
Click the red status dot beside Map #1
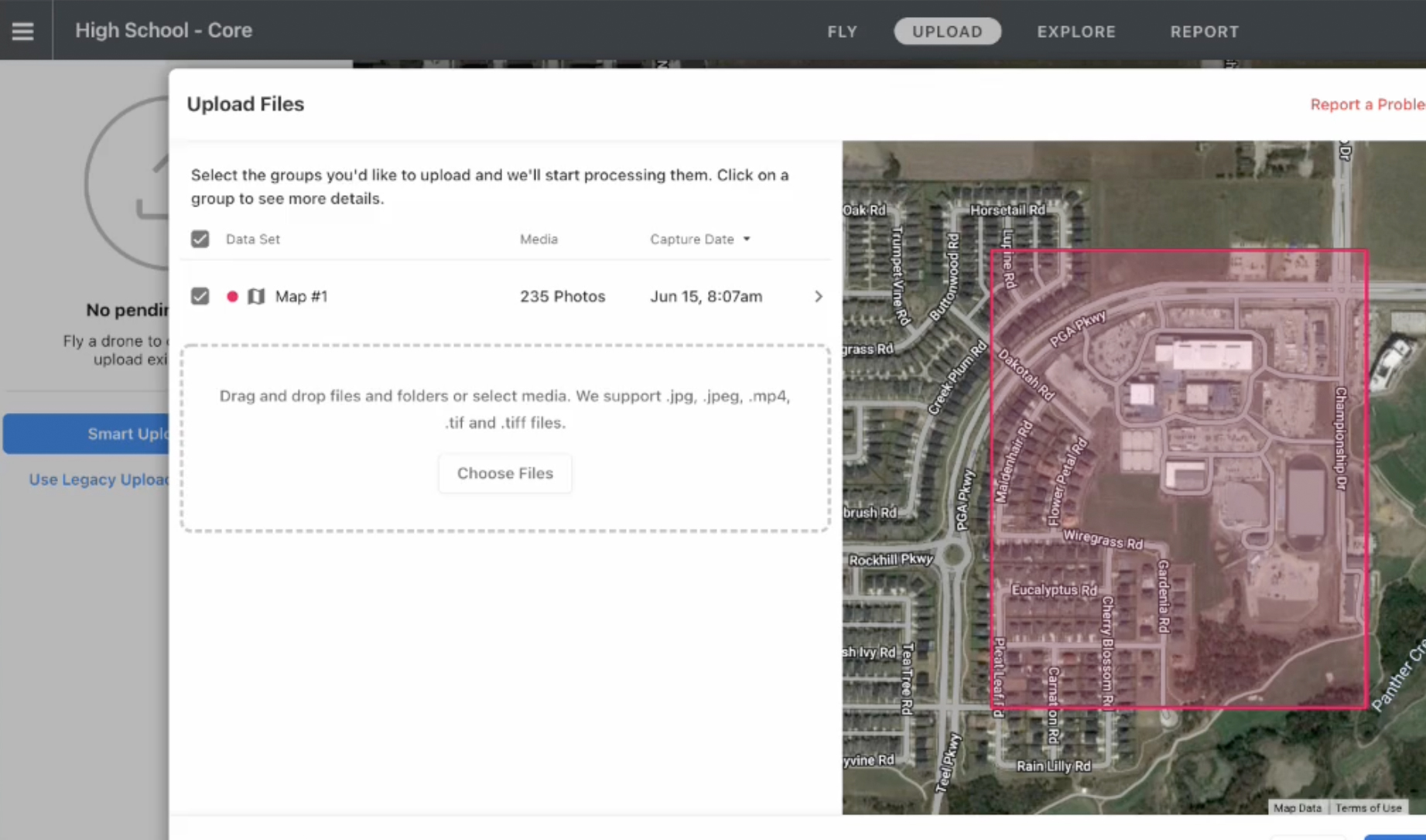232,296
